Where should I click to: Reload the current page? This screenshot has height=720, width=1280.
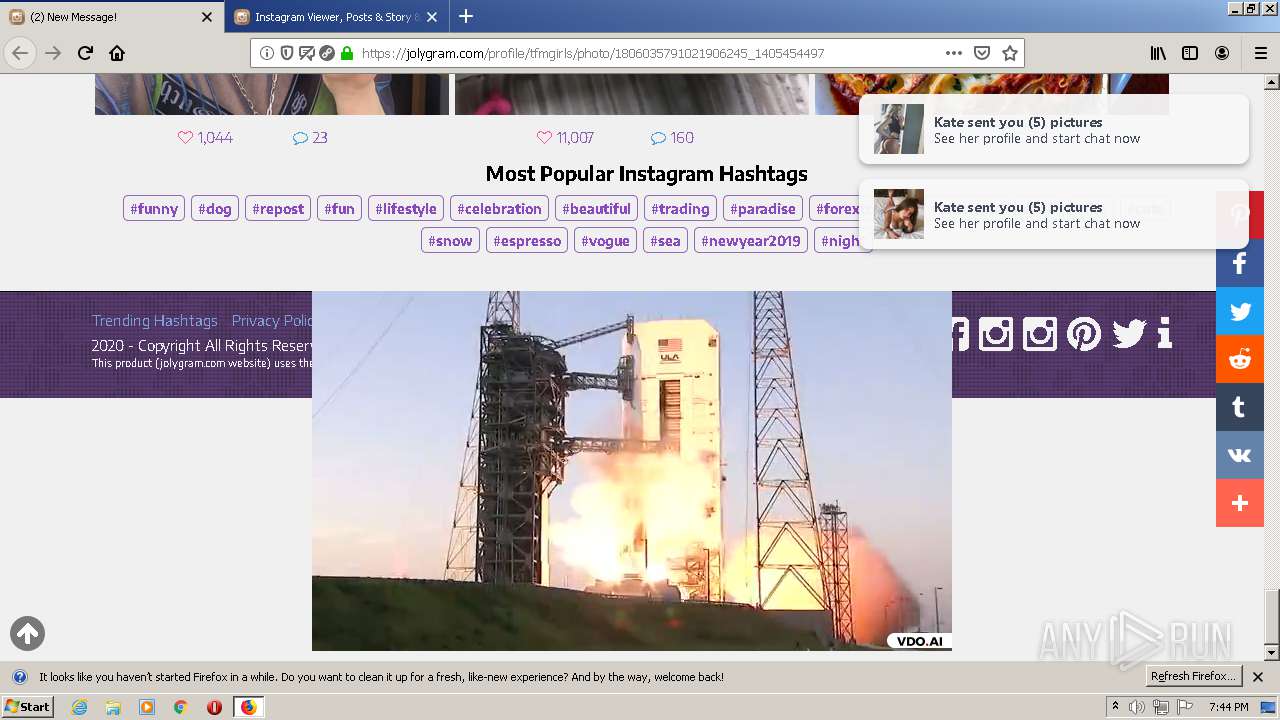click(x=86, y=53)
